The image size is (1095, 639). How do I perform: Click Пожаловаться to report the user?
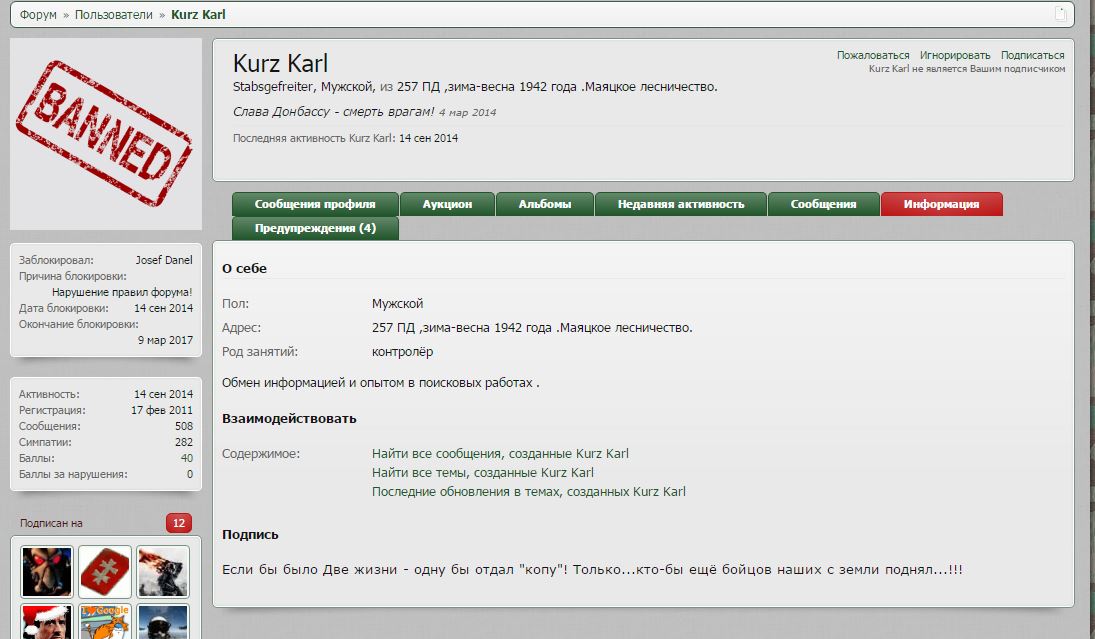(x=873, y=55)
